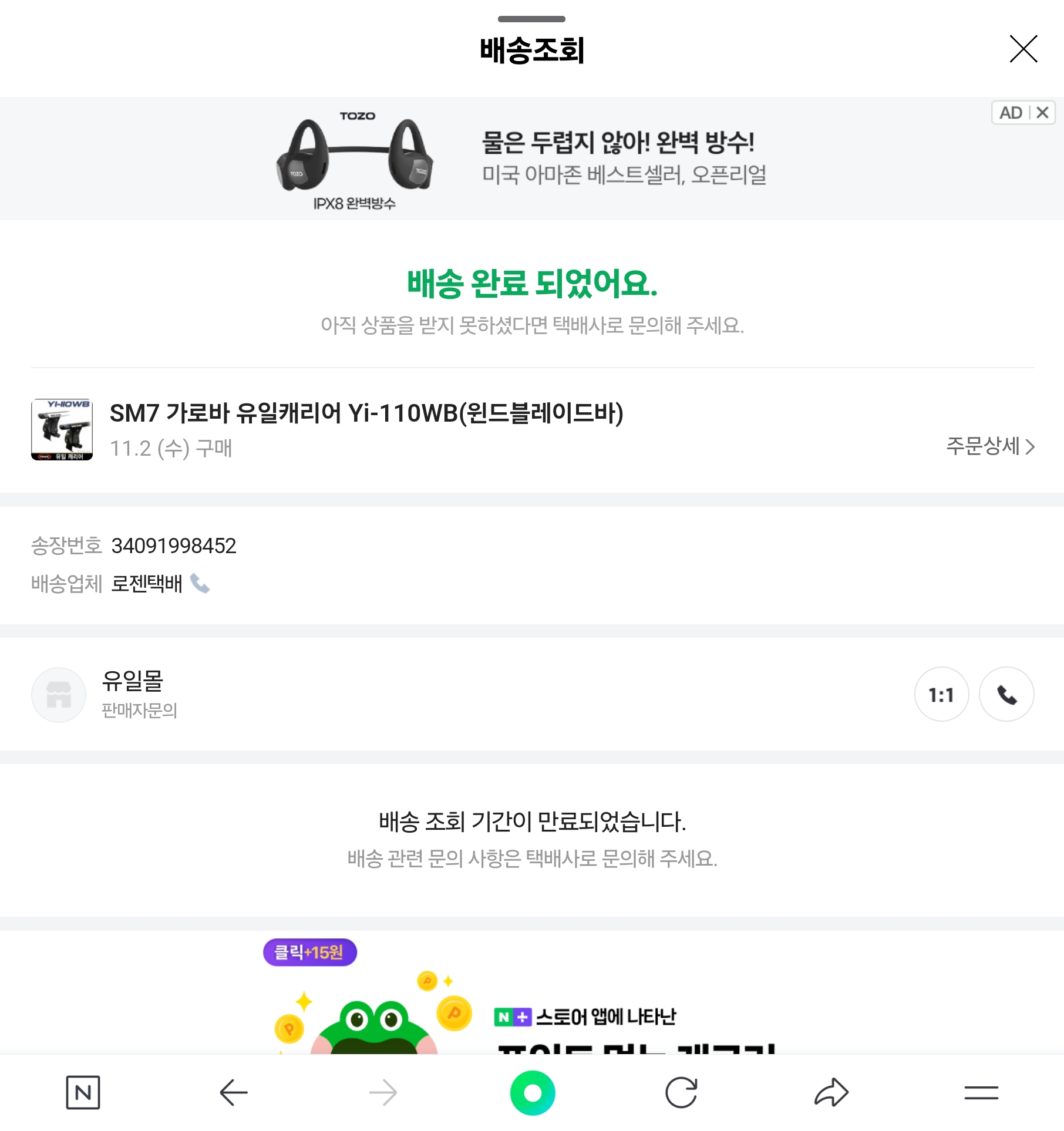Open the browser hamburger menu
Image resolution: width=1064 pixels, height=1131 pixels.
point(981,1093)
